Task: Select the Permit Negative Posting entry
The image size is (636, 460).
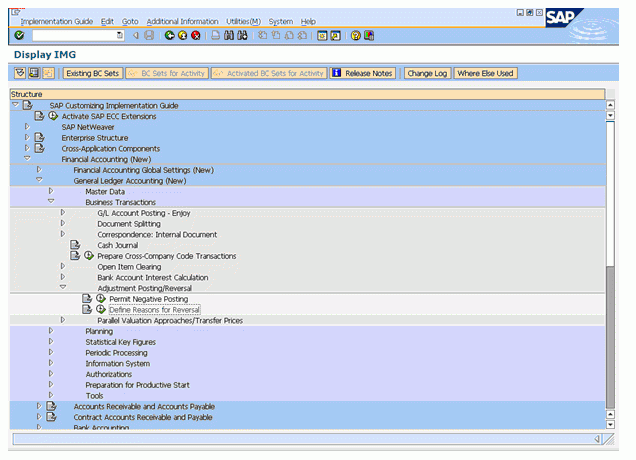Action: [x=148, y=299]
